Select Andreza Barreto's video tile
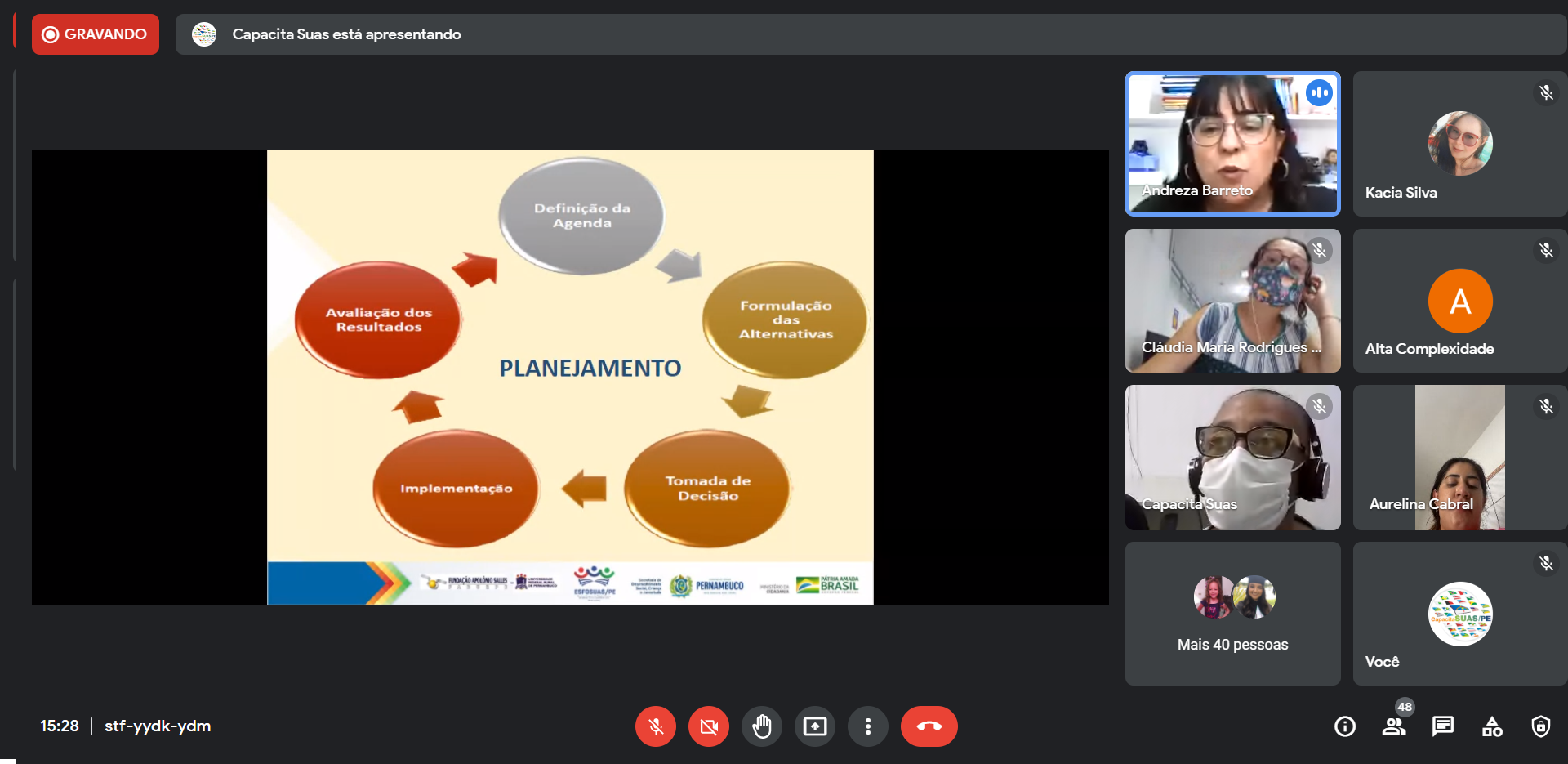Image resolution: width=1568 pixels, height=764 pixels. tap(1232, 144)
